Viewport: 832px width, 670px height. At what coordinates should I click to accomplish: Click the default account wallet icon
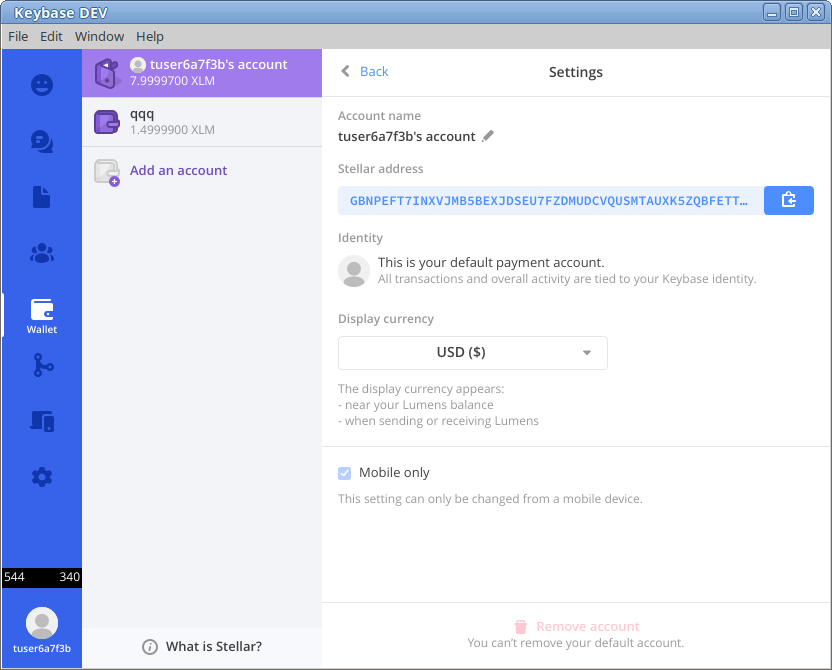[107, 73]
